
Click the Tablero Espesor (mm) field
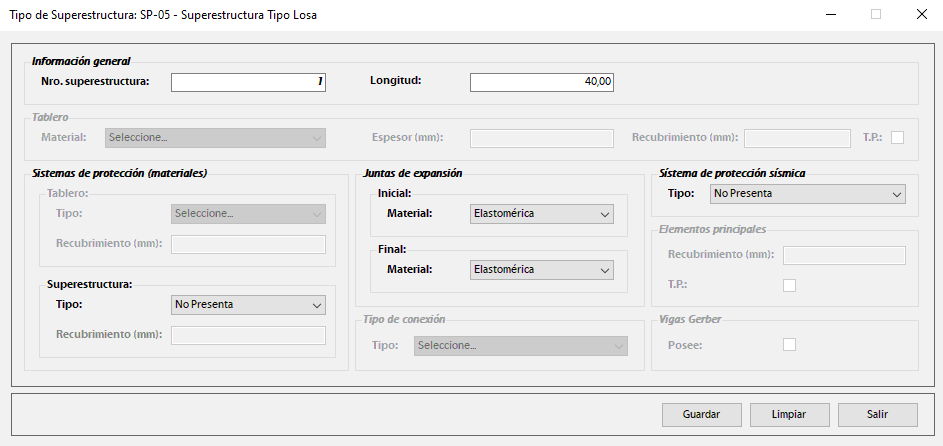[x=541, y=138]
